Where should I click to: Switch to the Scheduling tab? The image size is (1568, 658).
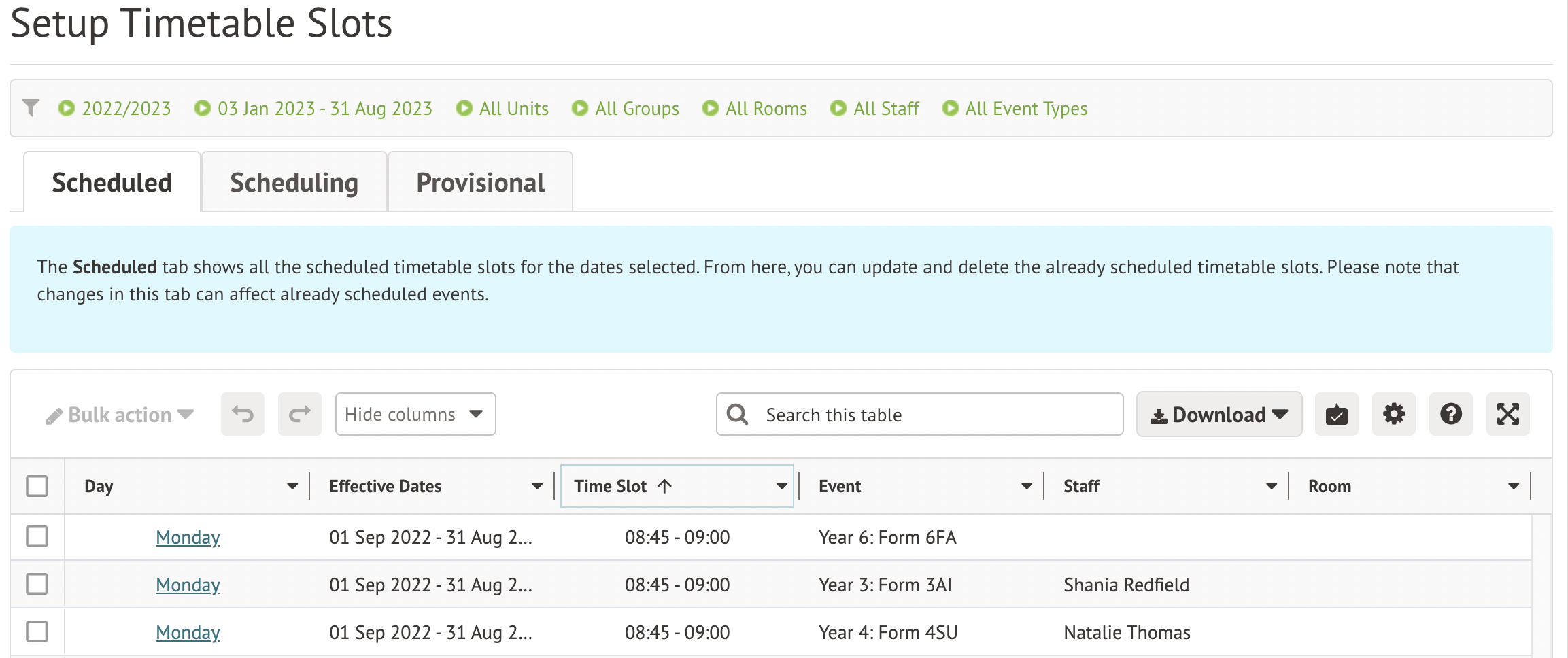coord(294,183)
